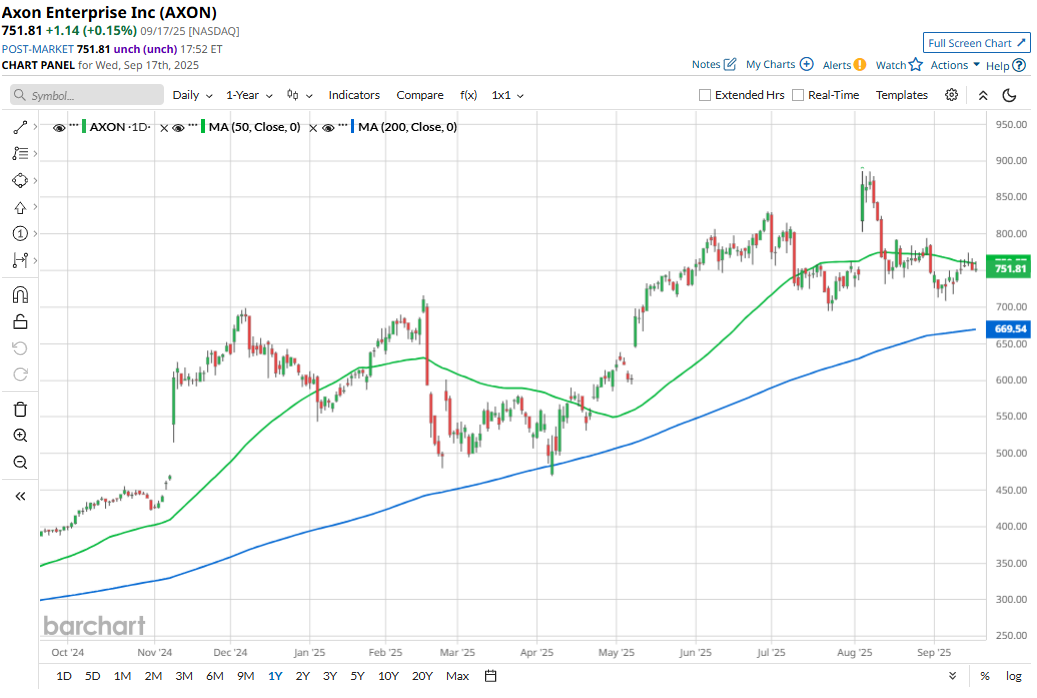Toggle the magnet snap tool

tap(20, 294)
